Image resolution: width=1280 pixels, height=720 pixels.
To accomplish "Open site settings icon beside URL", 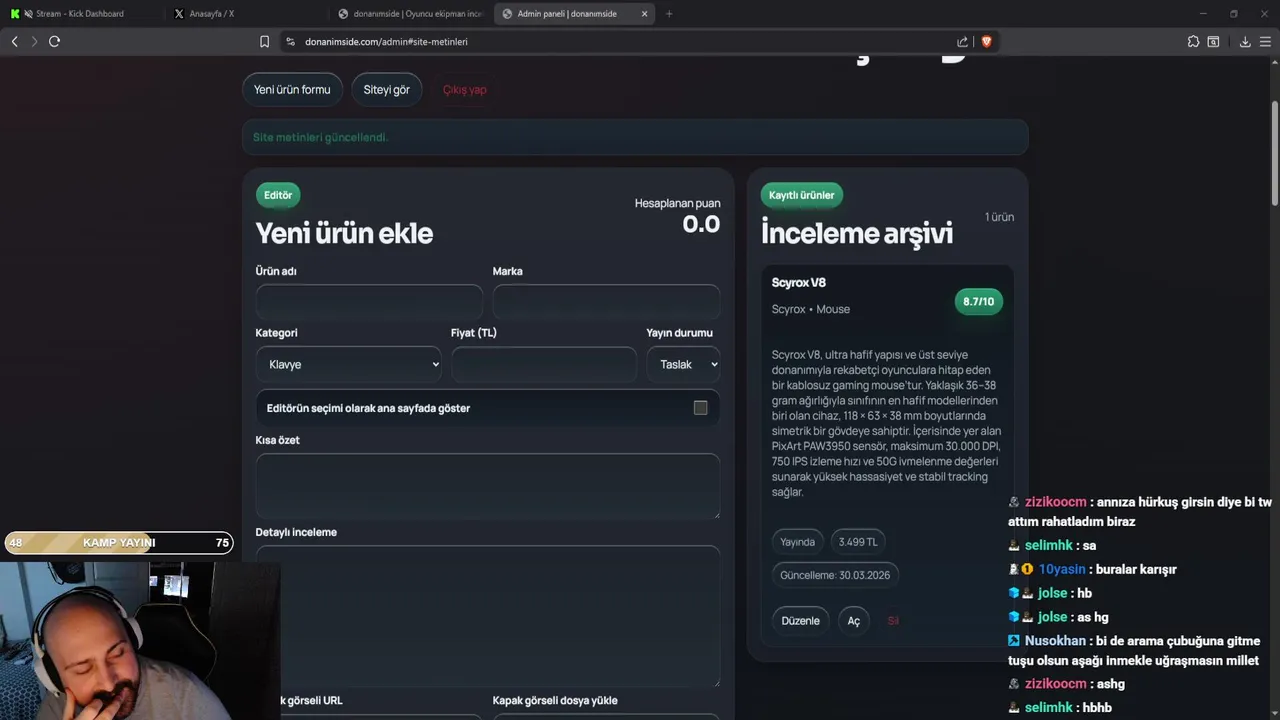I will tap(290, 41).
